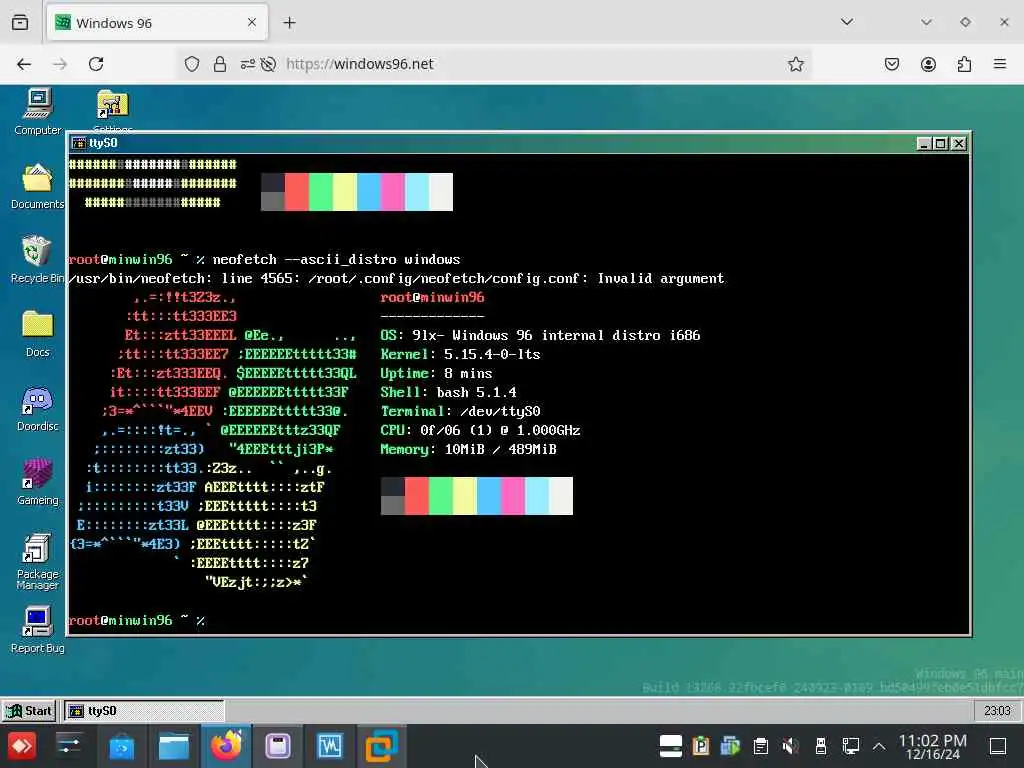Select the Windows 96 browser tab
1024x768 pixels.
tap(157, 23)
